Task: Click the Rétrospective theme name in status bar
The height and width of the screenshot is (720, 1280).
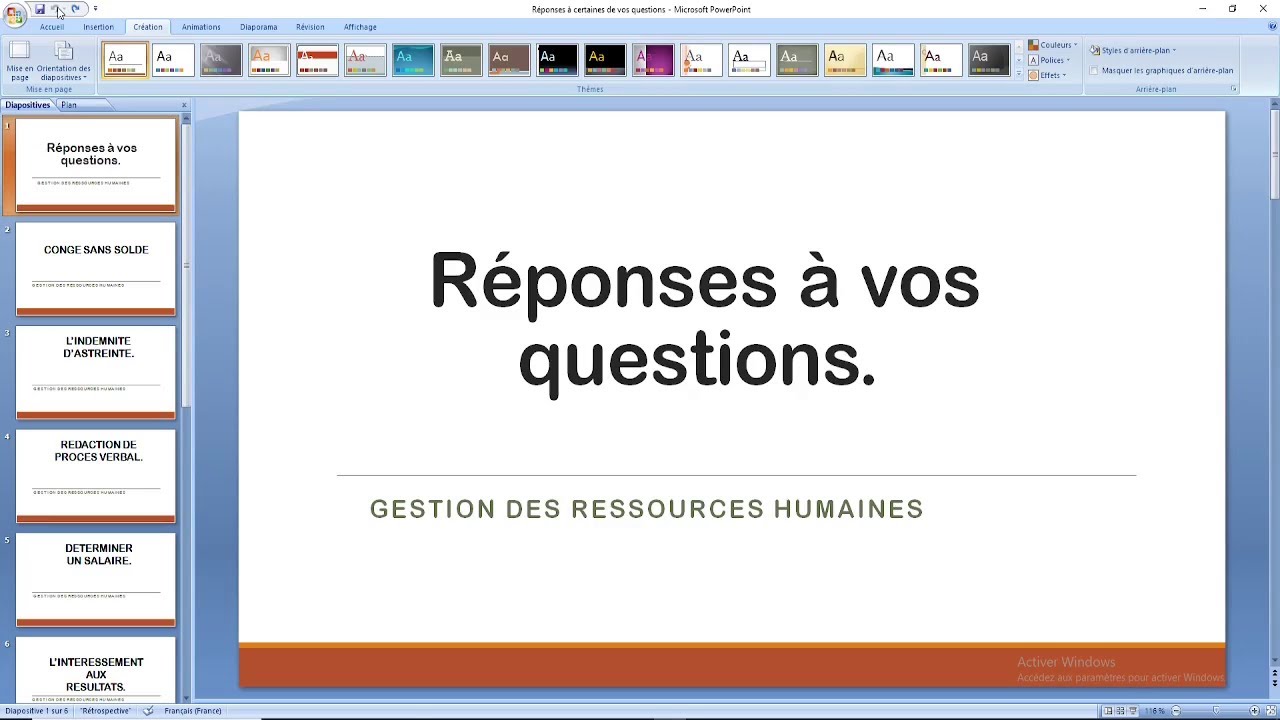Action: pos(106,711)
